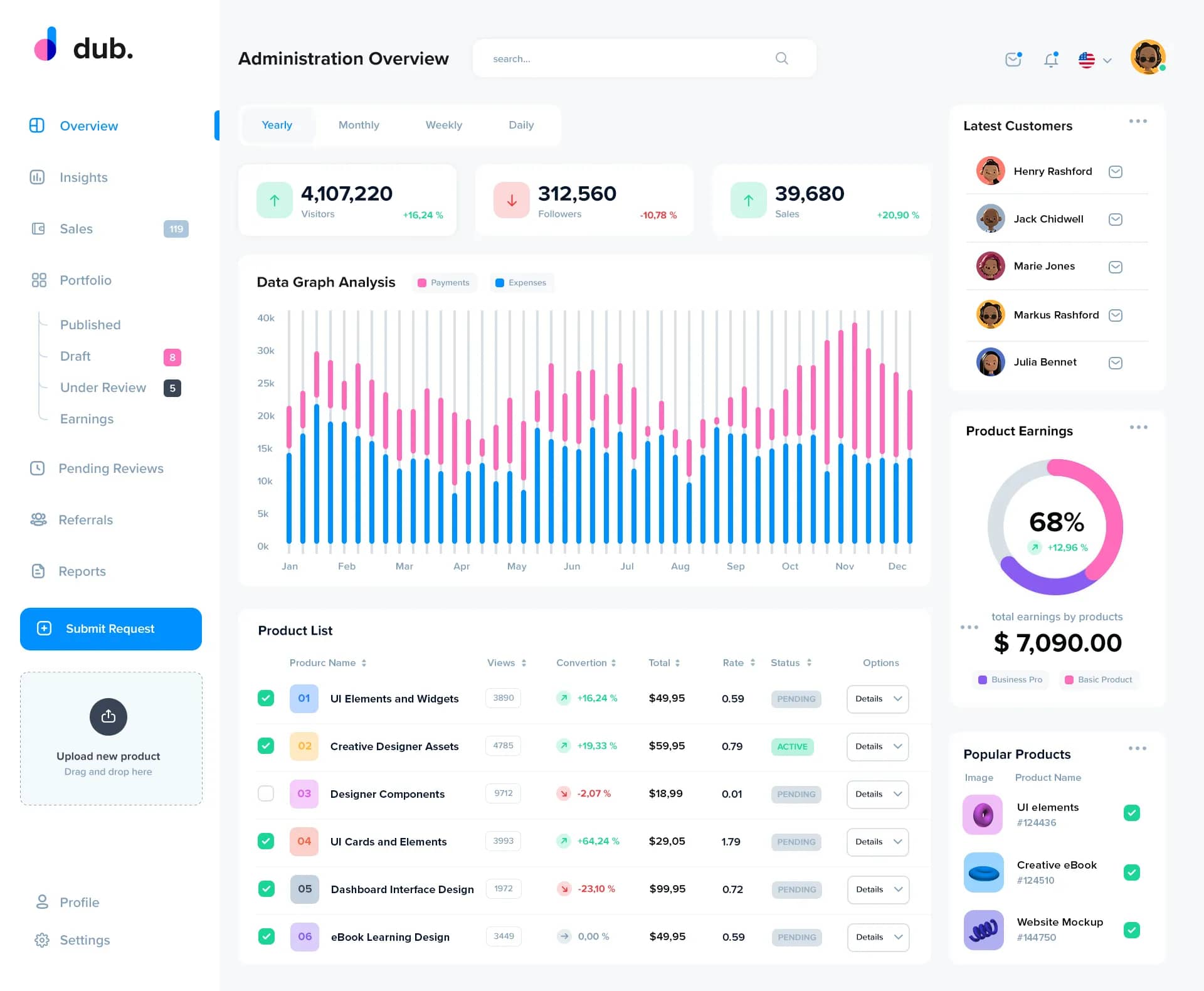The image size is (1204, 991).
Task: Click the Profile person icon
Action: tap(42, 902)
